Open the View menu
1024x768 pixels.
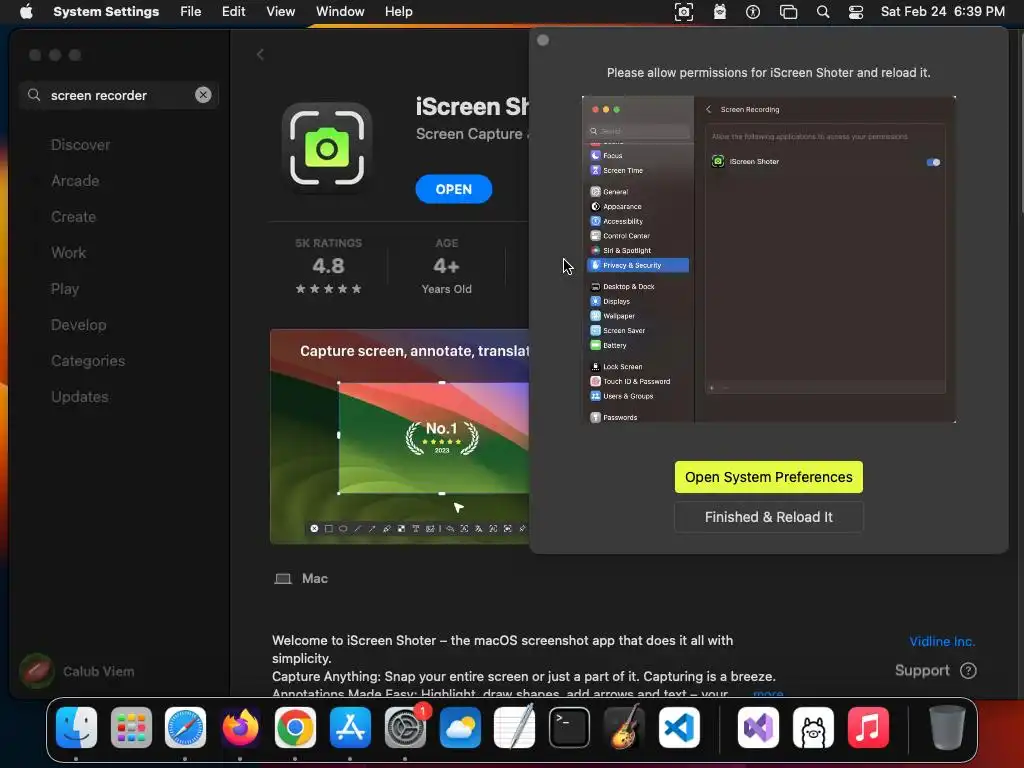tap(280, 12)
